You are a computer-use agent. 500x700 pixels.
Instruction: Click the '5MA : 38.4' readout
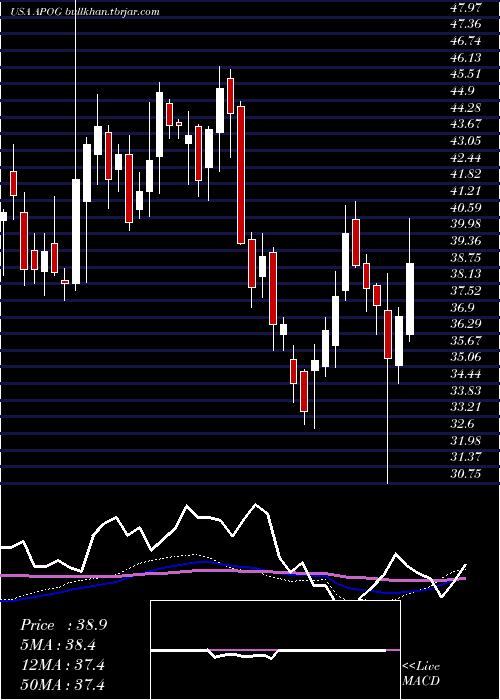[58, 645]
